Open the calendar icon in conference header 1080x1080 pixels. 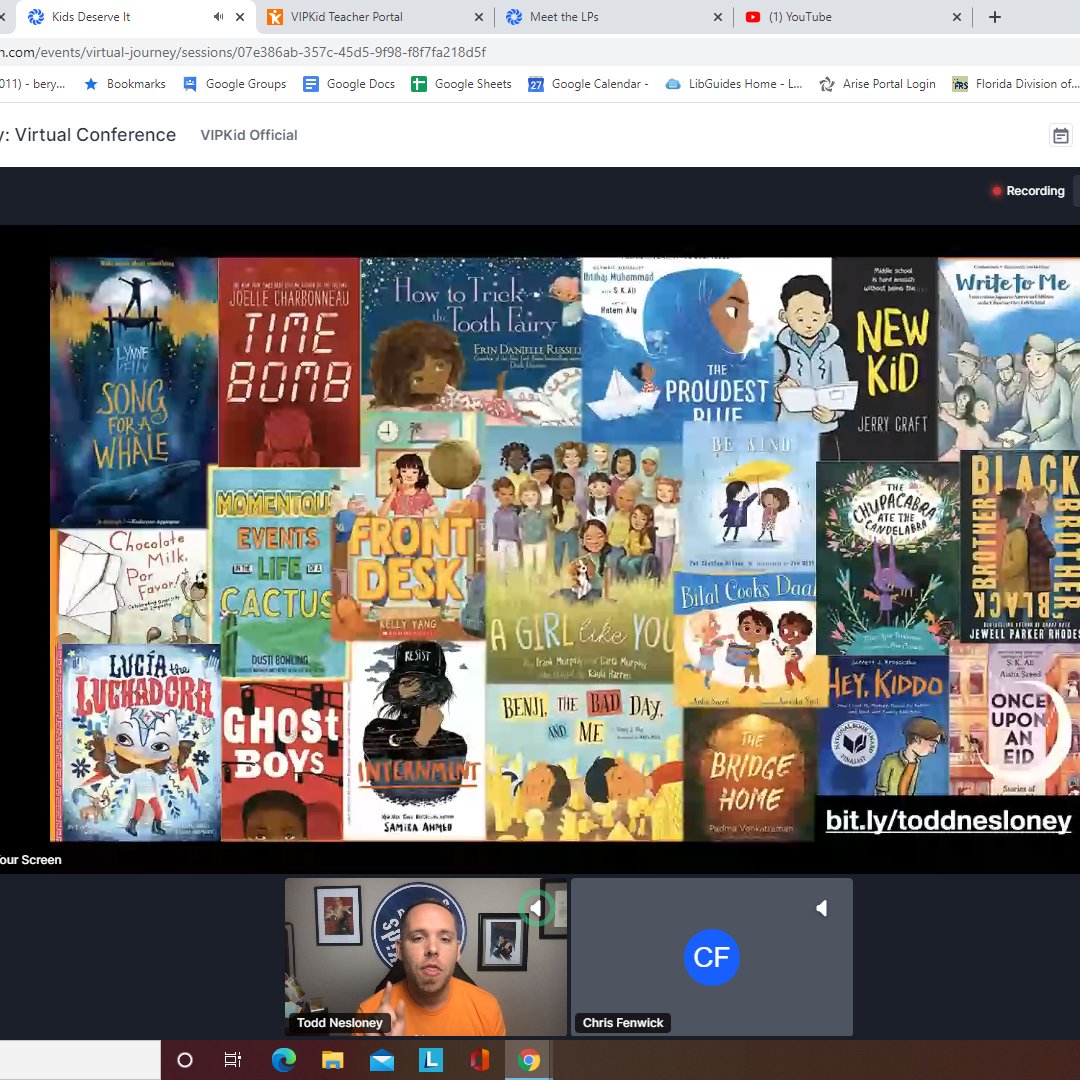coord(1061,135)
